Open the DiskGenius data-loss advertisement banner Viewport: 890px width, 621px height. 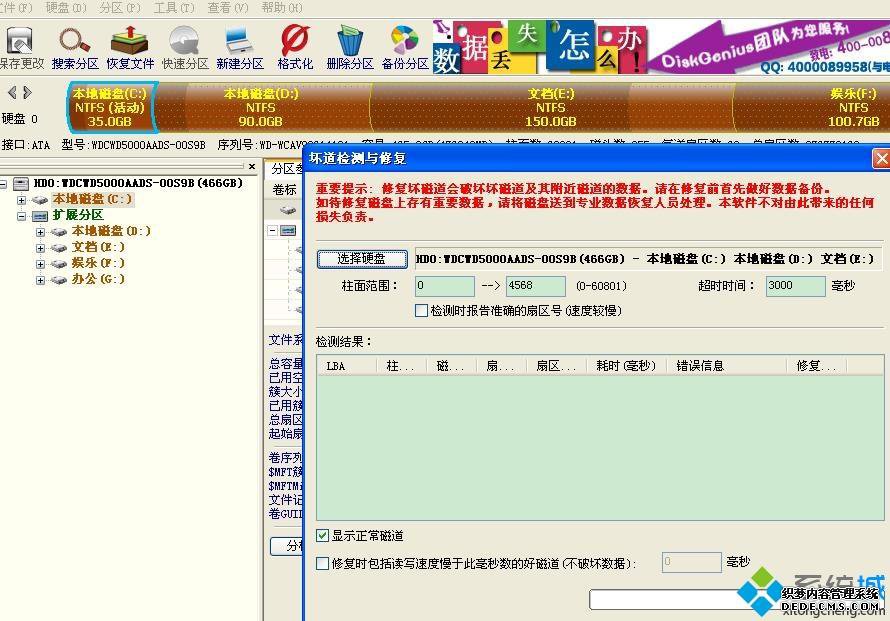click(661, 47)
